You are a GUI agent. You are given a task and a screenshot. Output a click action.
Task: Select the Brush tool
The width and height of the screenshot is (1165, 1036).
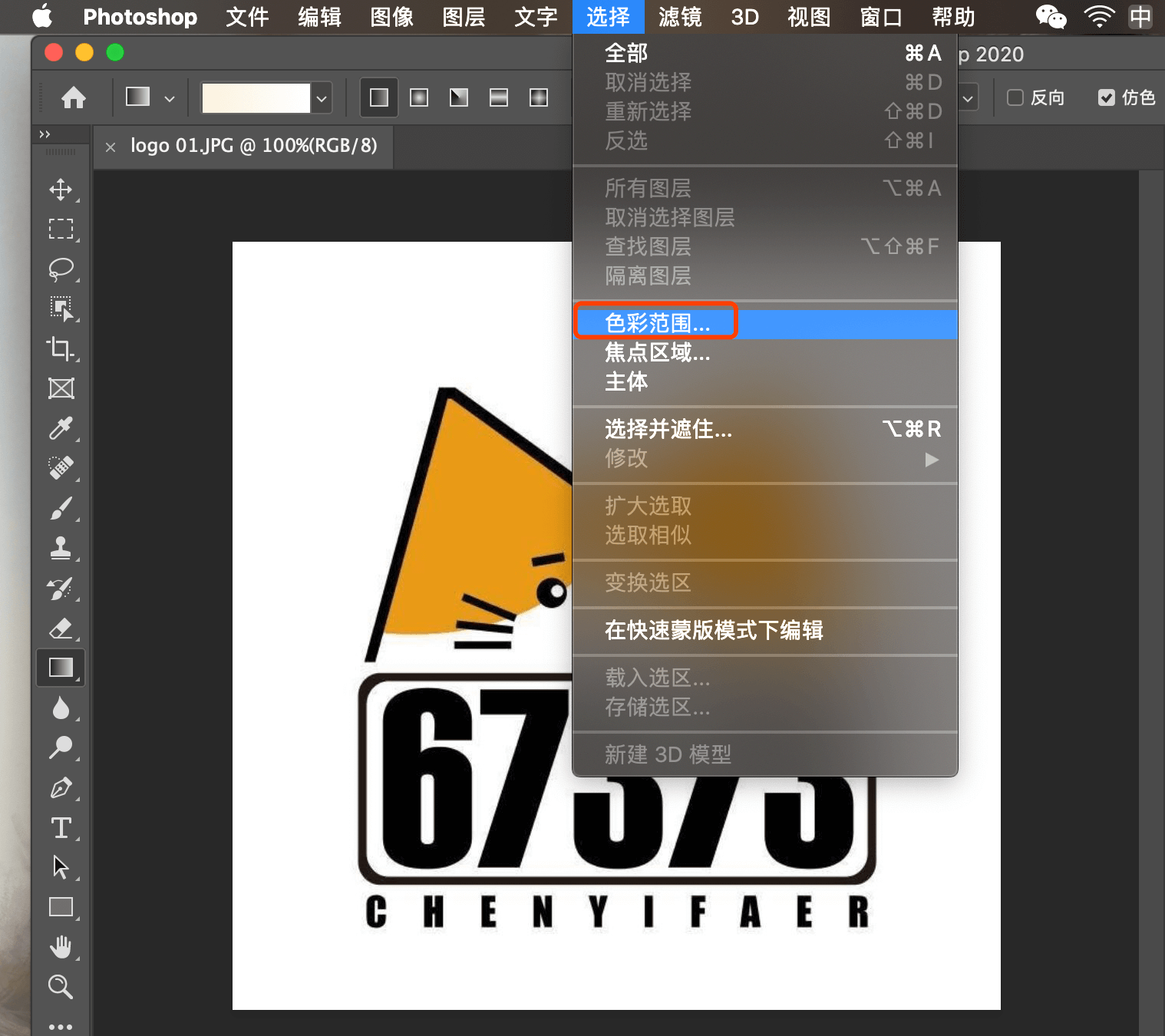click(x=61, y=508)
